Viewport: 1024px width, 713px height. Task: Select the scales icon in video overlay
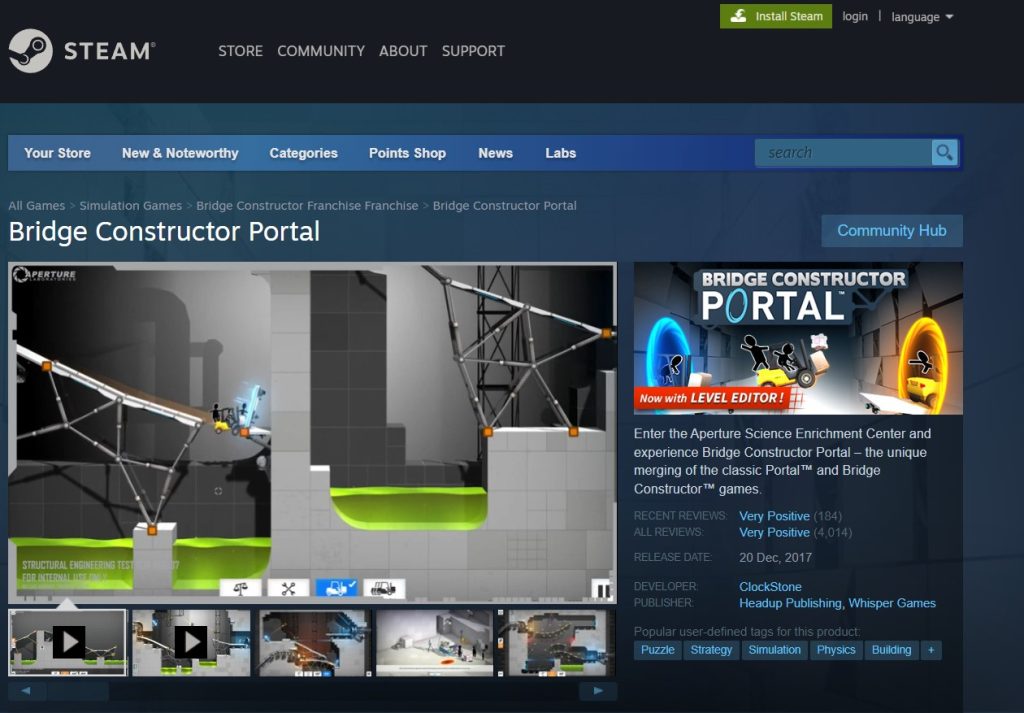[240, 588]
